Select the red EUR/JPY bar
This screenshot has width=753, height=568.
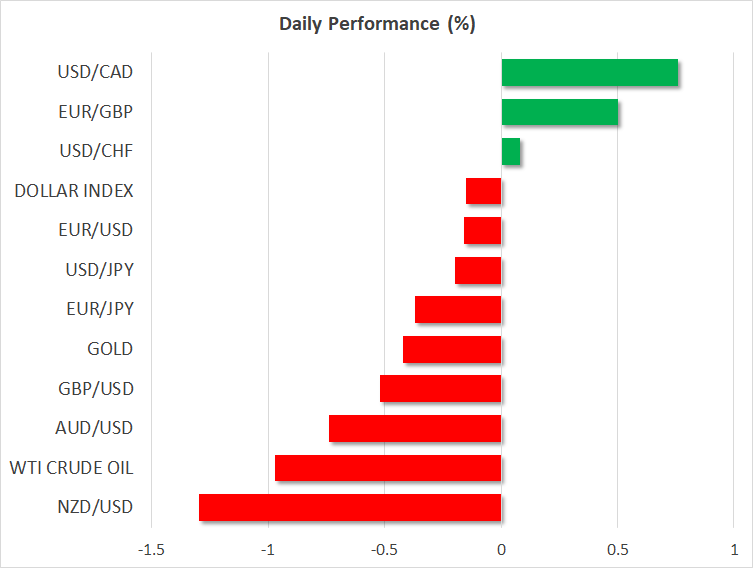coord(458,310)
